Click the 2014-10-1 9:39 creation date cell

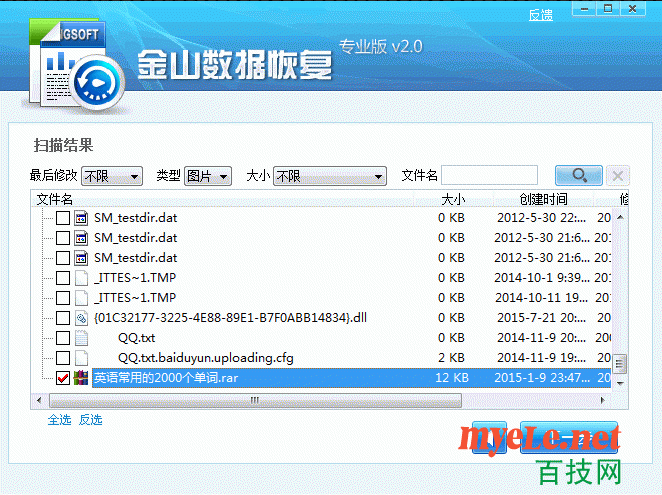[x=542, y=278]
